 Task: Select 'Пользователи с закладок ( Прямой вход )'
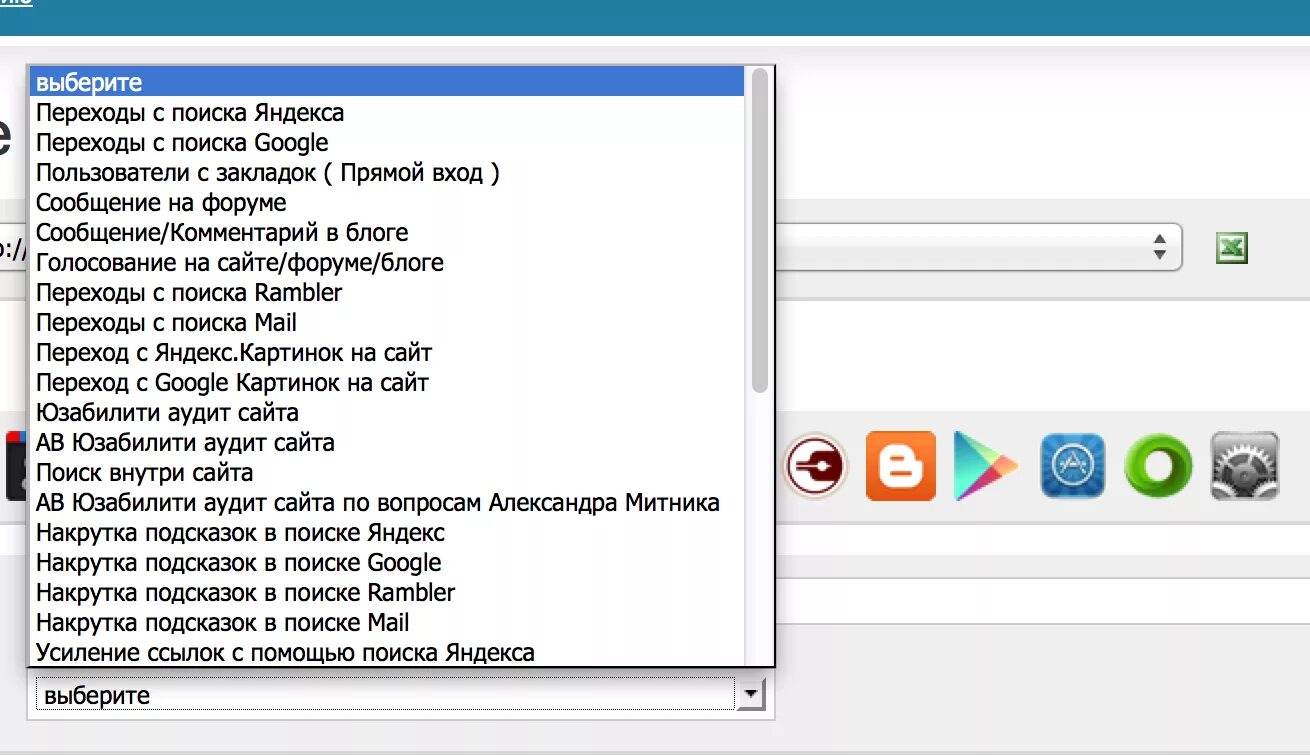(x=387, y=172)
